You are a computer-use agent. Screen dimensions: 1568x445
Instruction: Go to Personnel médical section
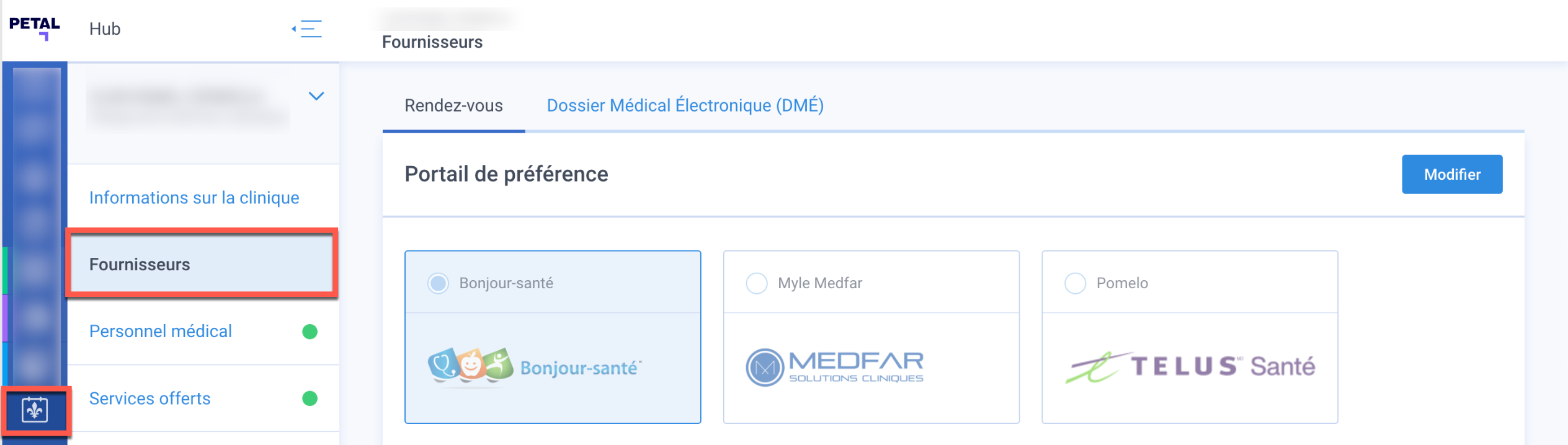161,332
